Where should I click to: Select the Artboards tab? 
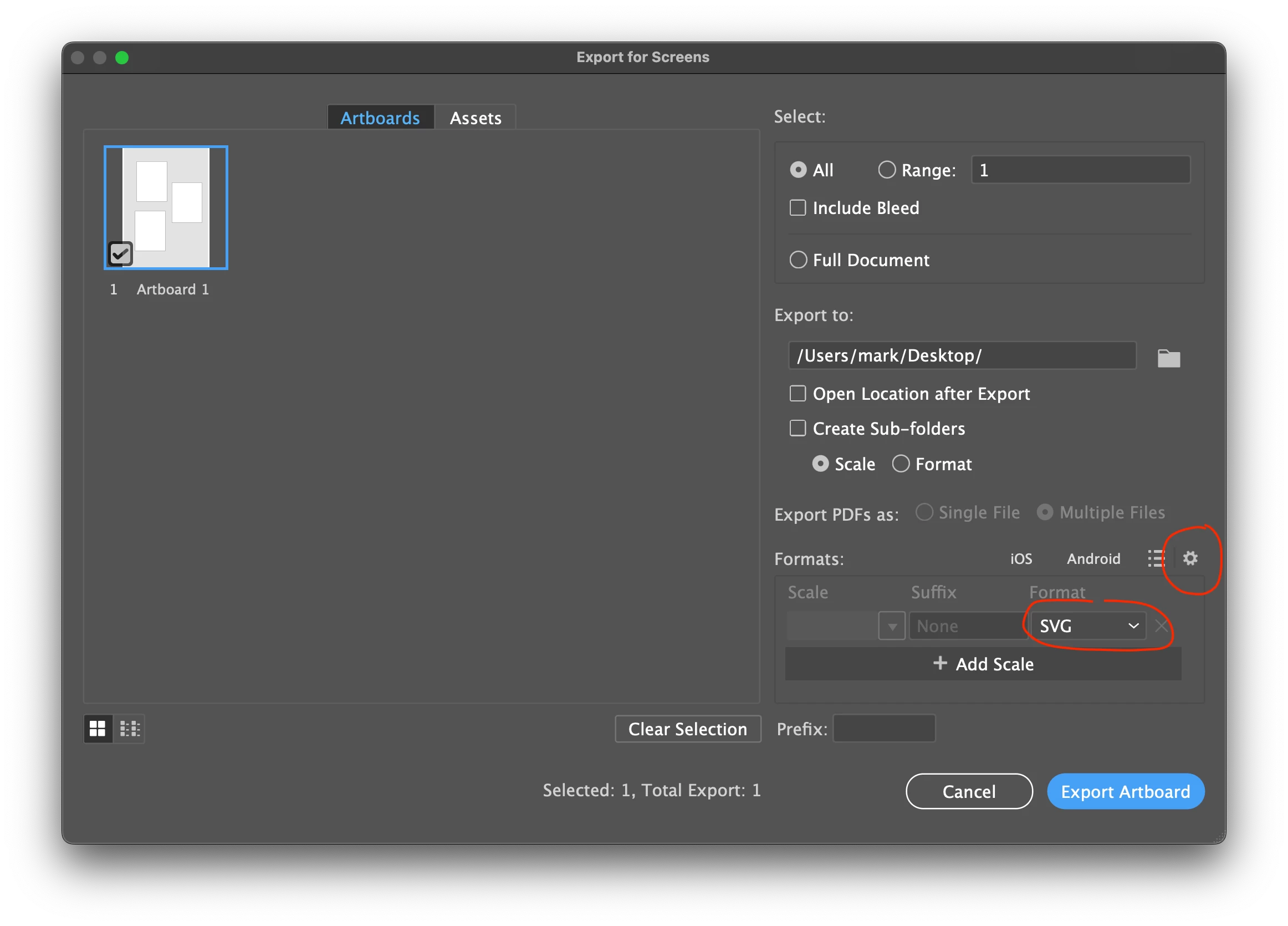pyautogui.click(x=380, y=118)
